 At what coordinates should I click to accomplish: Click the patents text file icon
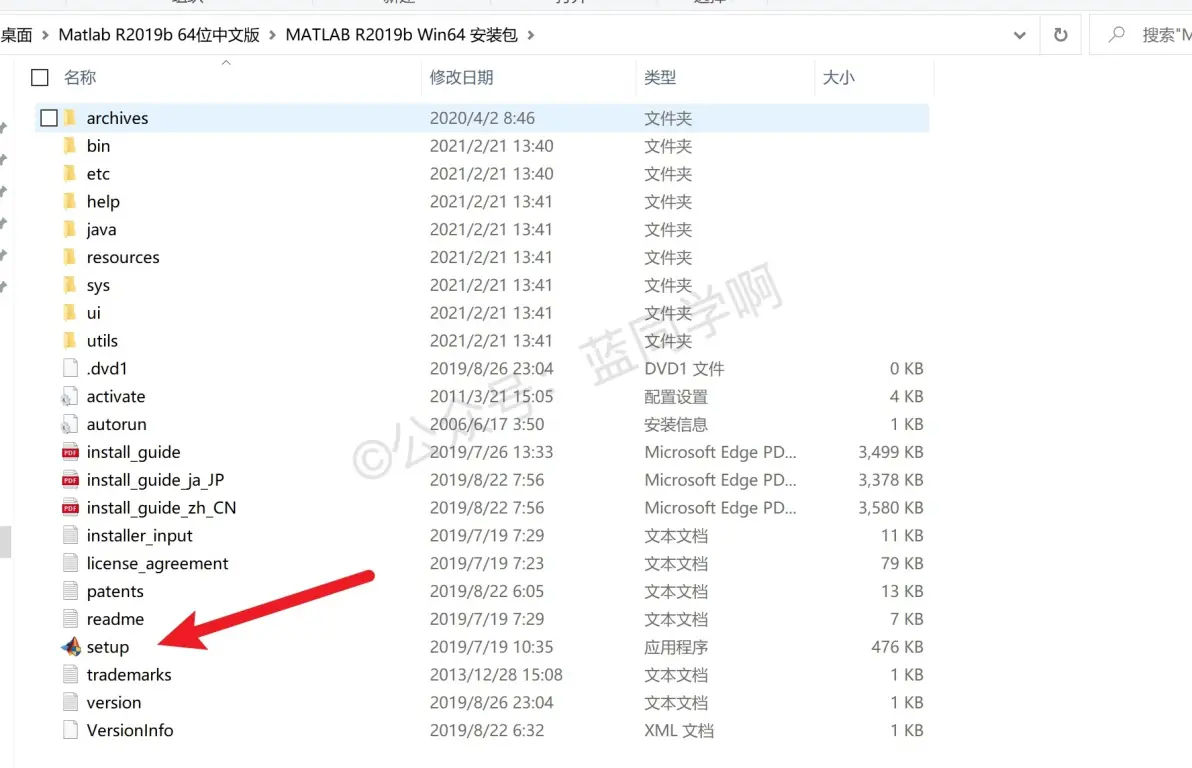tap(70, 591)
